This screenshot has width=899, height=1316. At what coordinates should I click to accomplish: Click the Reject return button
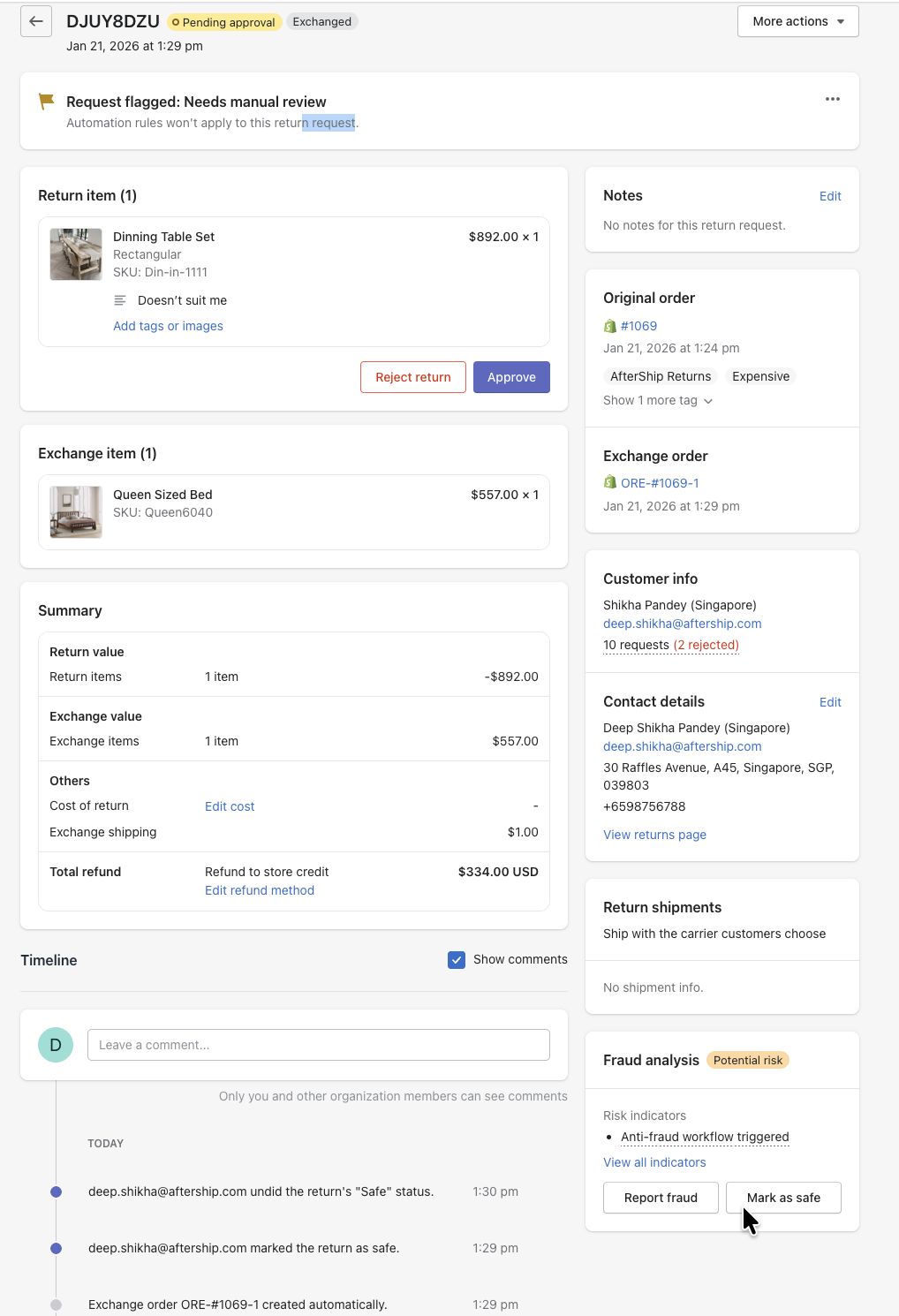pyautogui.click(x=413, y=377)
